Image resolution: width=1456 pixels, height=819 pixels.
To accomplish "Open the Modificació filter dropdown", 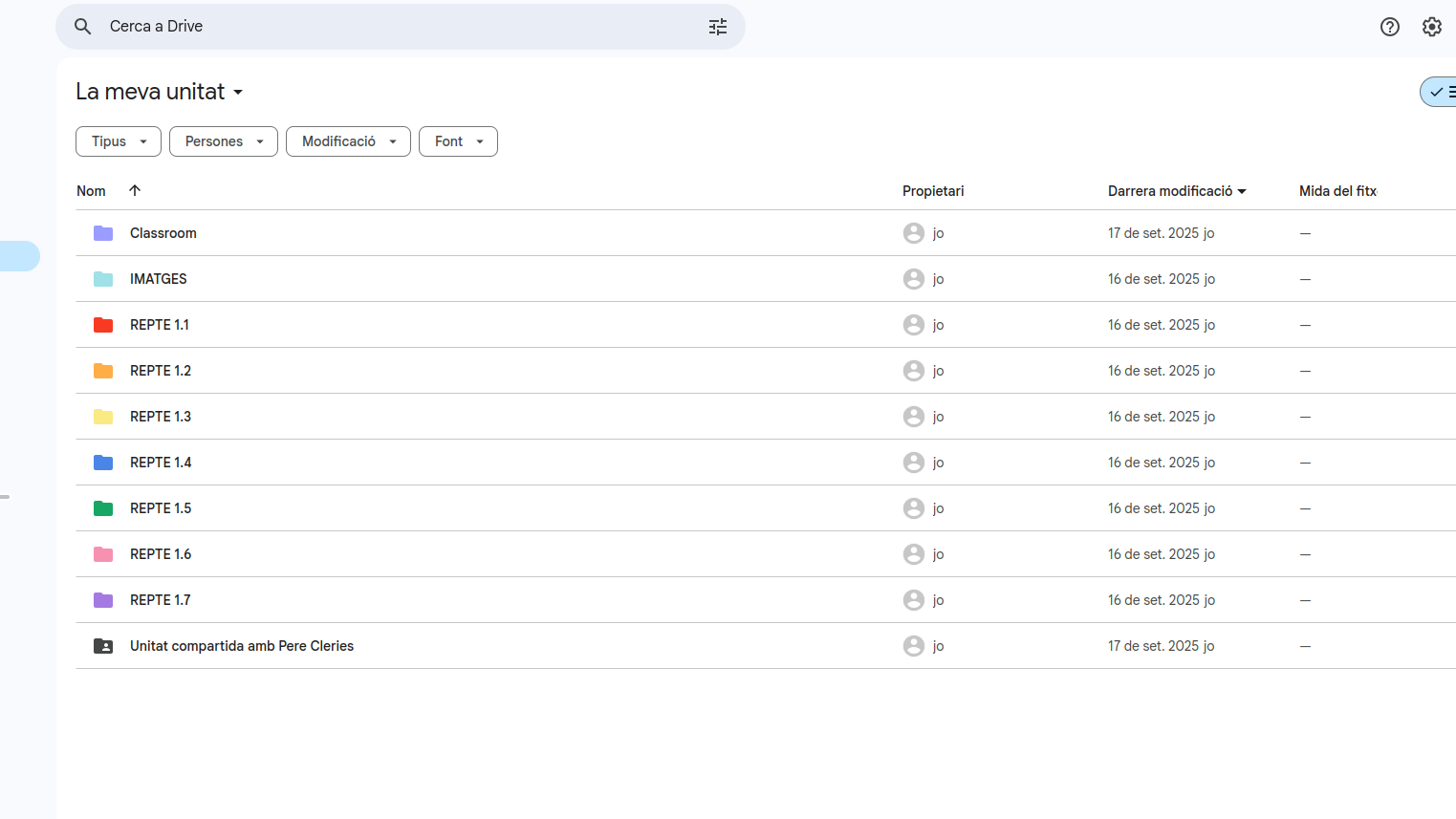I will coord(348,141).
